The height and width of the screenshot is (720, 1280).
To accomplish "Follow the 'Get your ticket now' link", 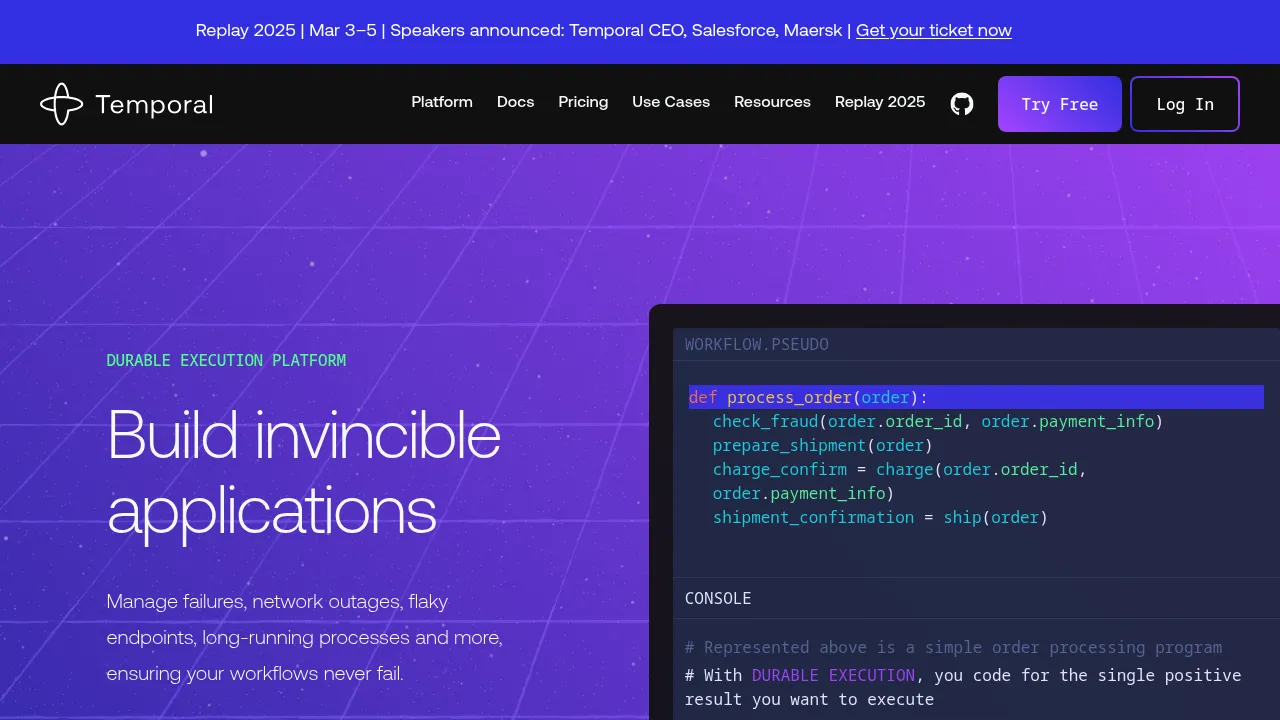I will tap(934, 30).
